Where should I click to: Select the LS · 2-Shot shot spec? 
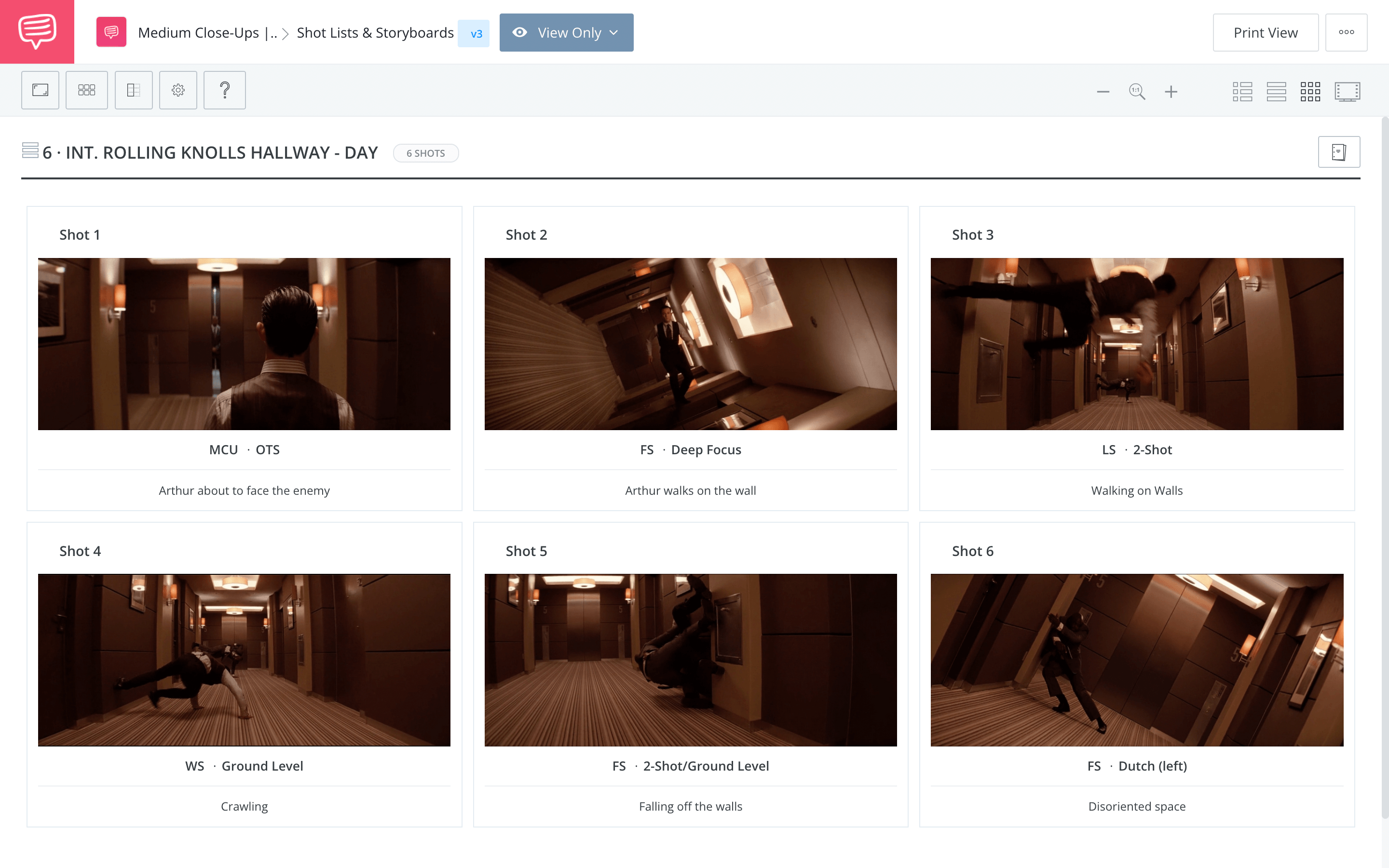point(1137,450)
